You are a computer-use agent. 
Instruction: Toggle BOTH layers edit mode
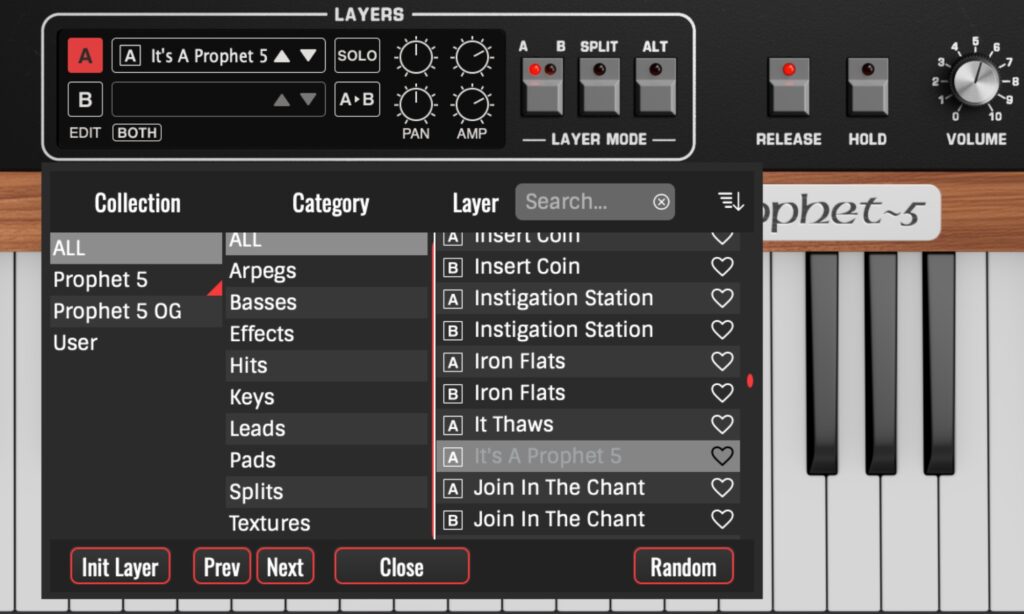pyautogui.click(x=137, y=133)
